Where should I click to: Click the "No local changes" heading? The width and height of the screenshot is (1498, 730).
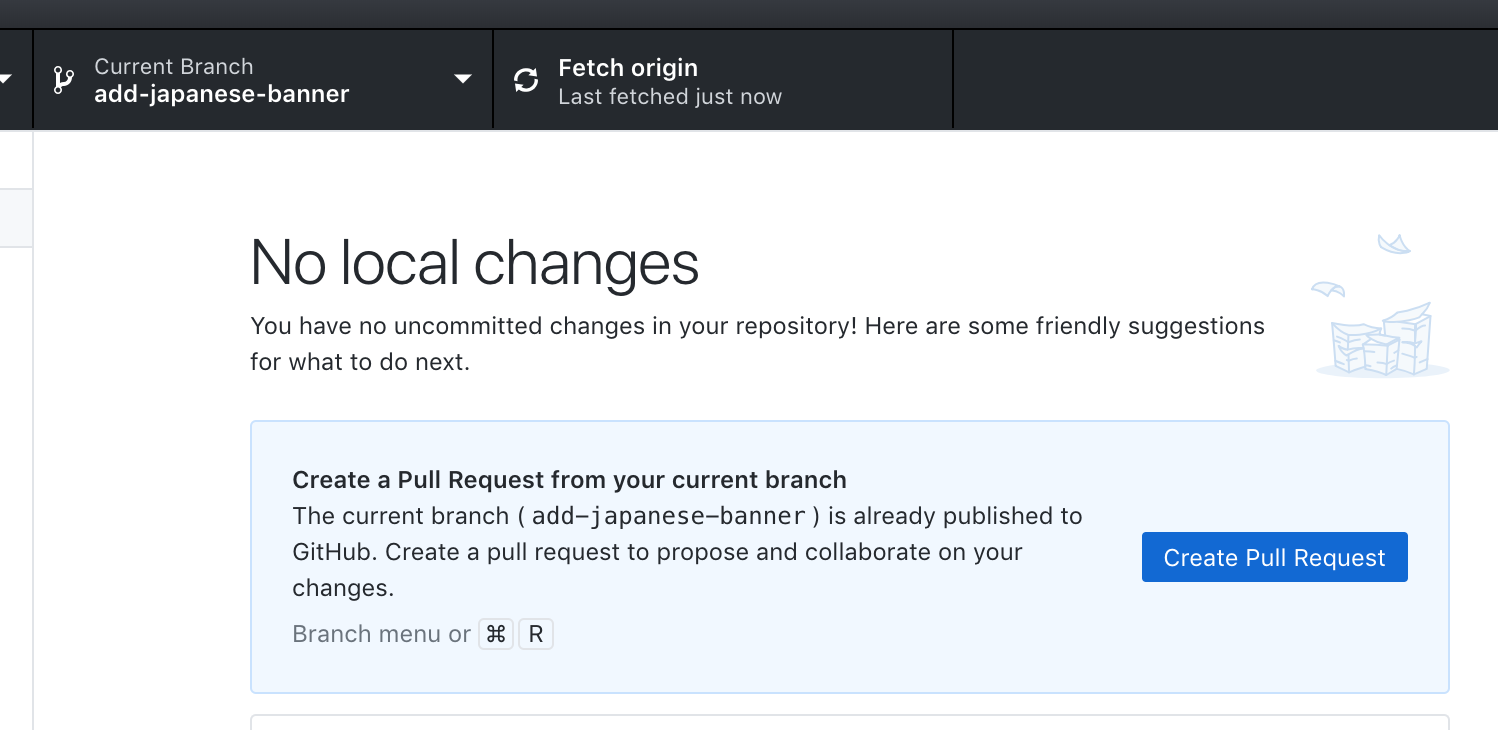tap(474, 263)
